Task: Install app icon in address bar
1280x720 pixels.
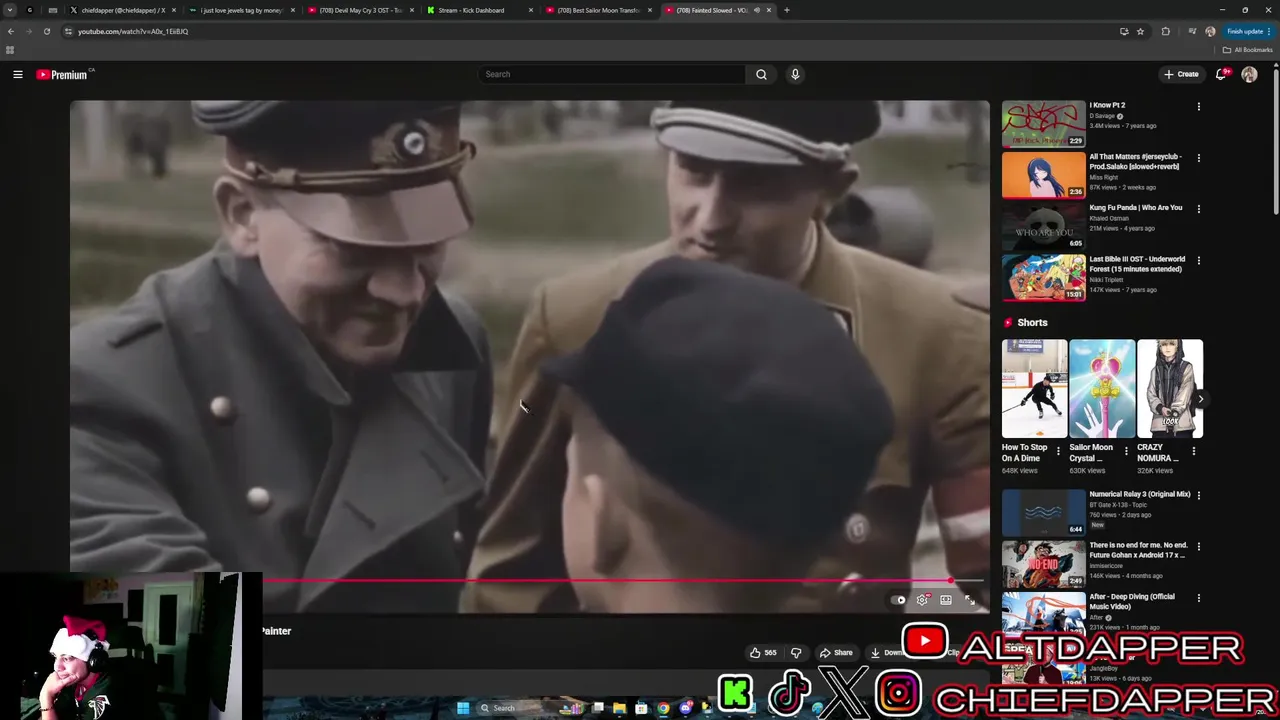Action: (1124, 31)
